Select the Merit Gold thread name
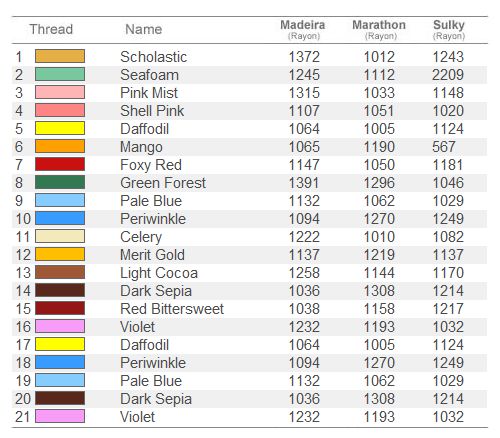Image resolution: width=500 pixels, height=438 pixels. [x=152, y=255]
